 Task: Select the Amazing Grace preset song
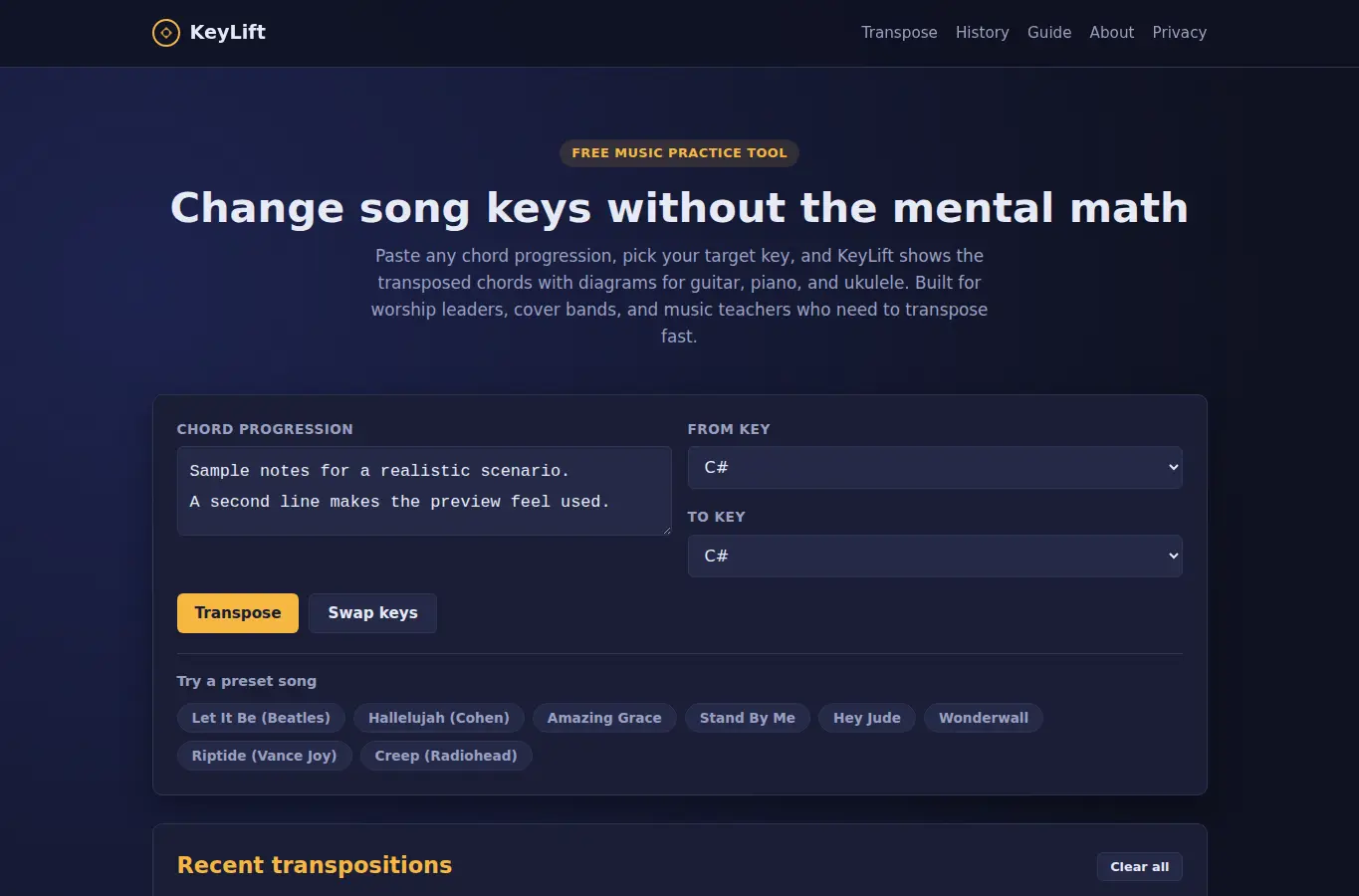tap(604, 718)
